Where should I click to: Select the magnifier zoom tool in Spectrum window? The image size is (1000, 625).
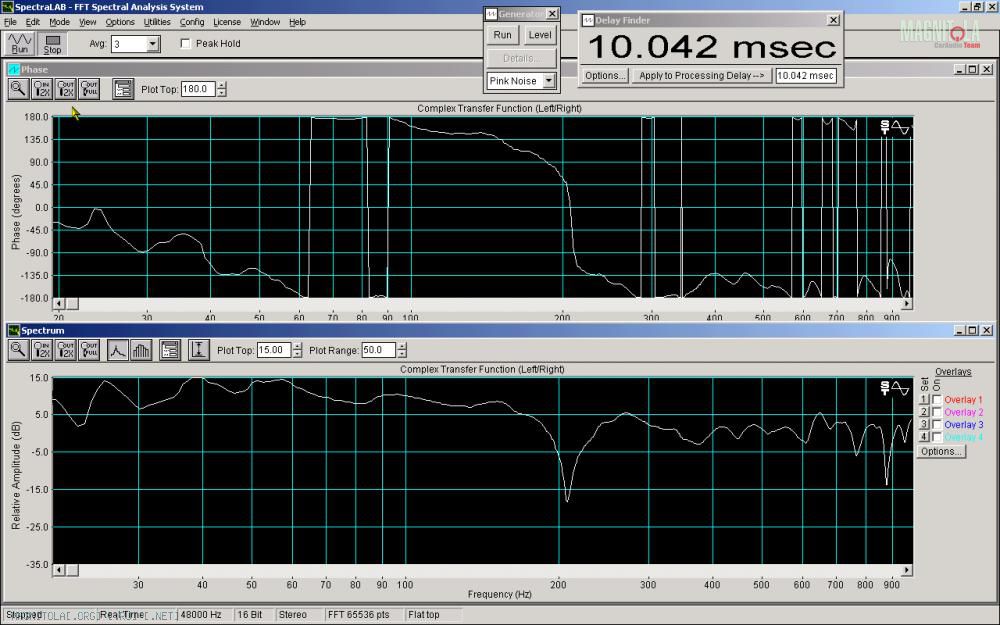18,349
